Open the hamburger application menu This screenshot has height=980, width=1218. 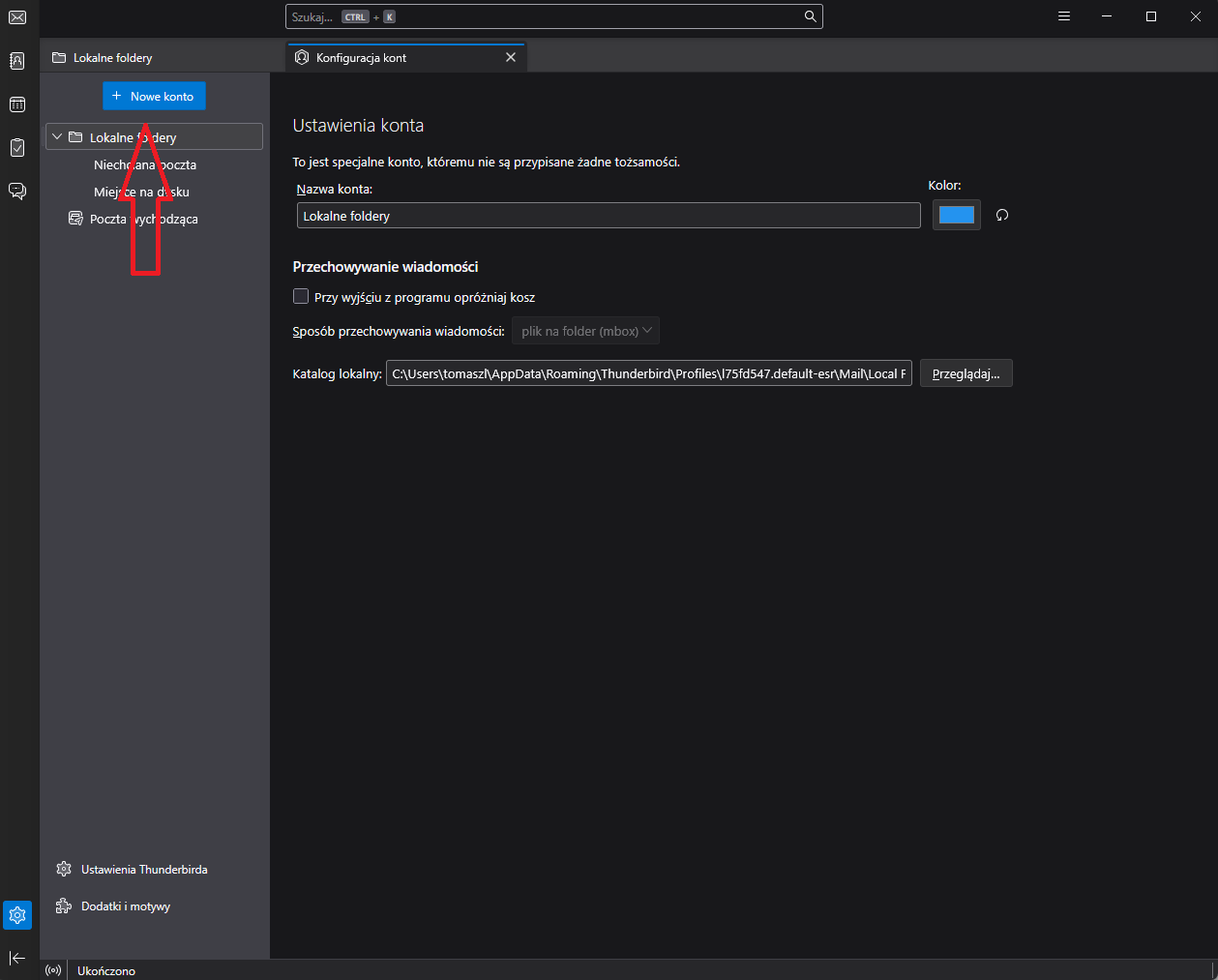[1064, 16]
